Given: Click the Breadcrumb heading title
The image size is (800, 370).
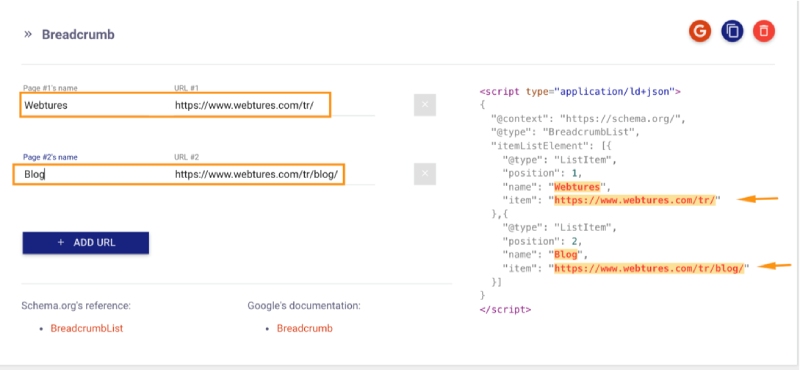Looking at the screenshot, I should point(78,35).
